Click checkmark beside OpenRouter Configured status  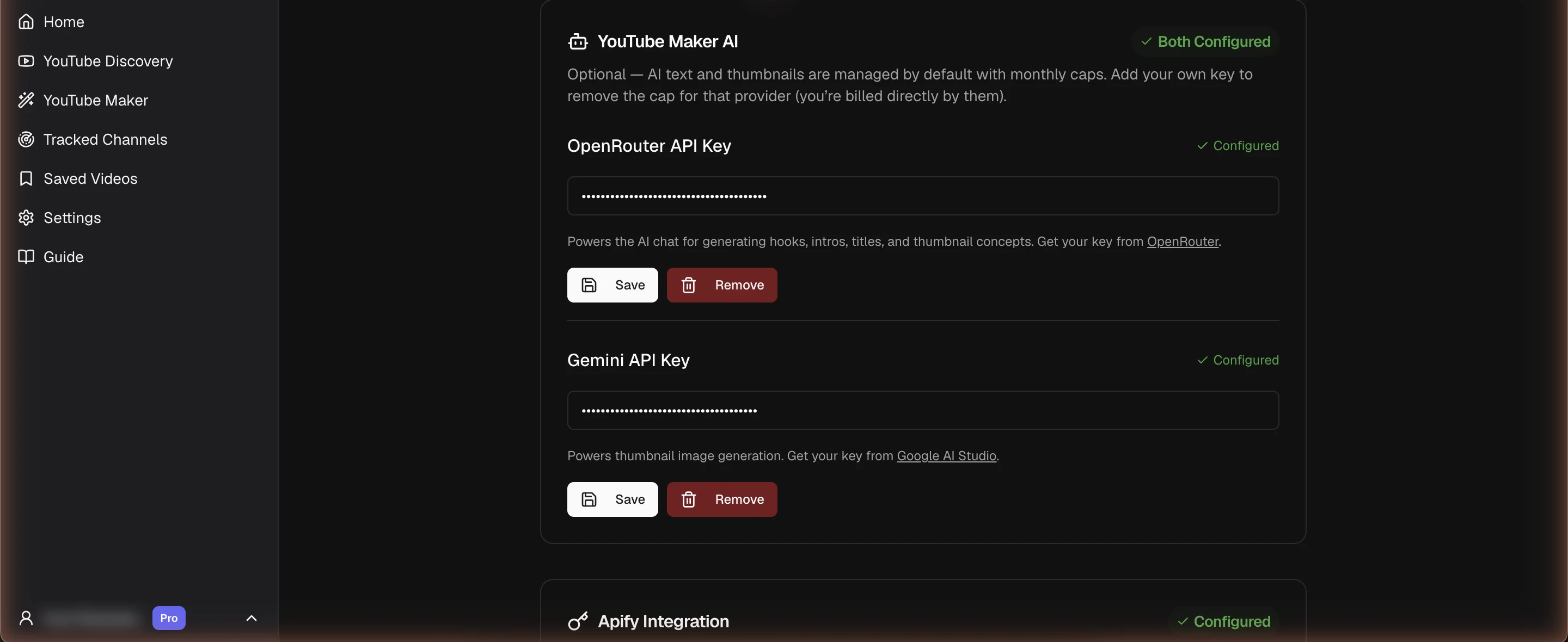click(1202, 146)
